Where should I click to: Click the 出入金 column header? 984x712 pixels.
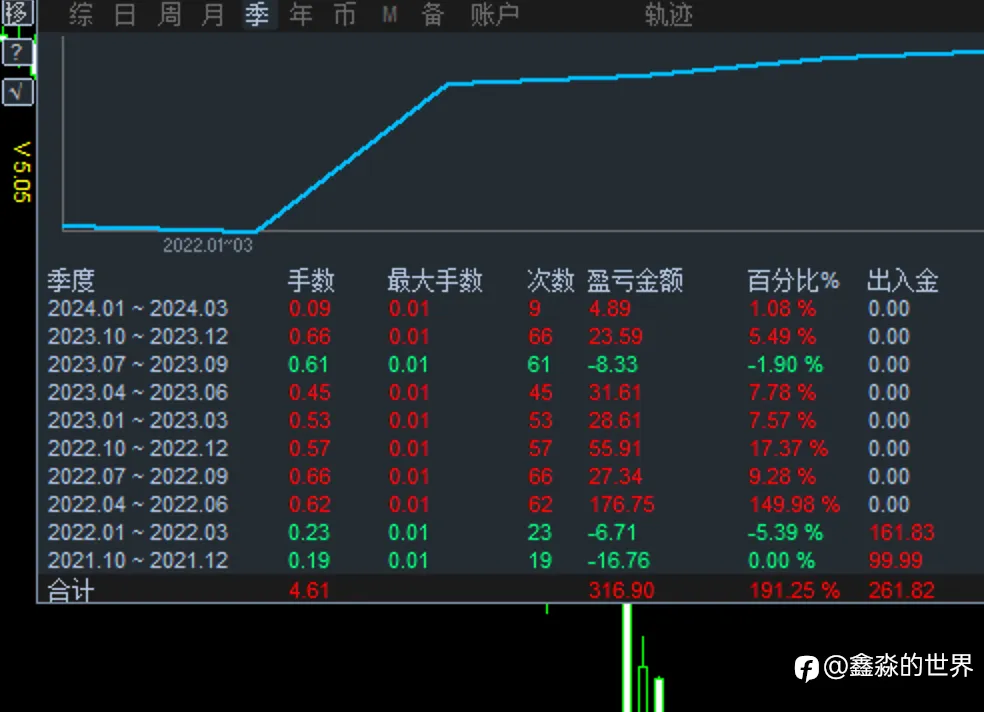coord(903,280)
